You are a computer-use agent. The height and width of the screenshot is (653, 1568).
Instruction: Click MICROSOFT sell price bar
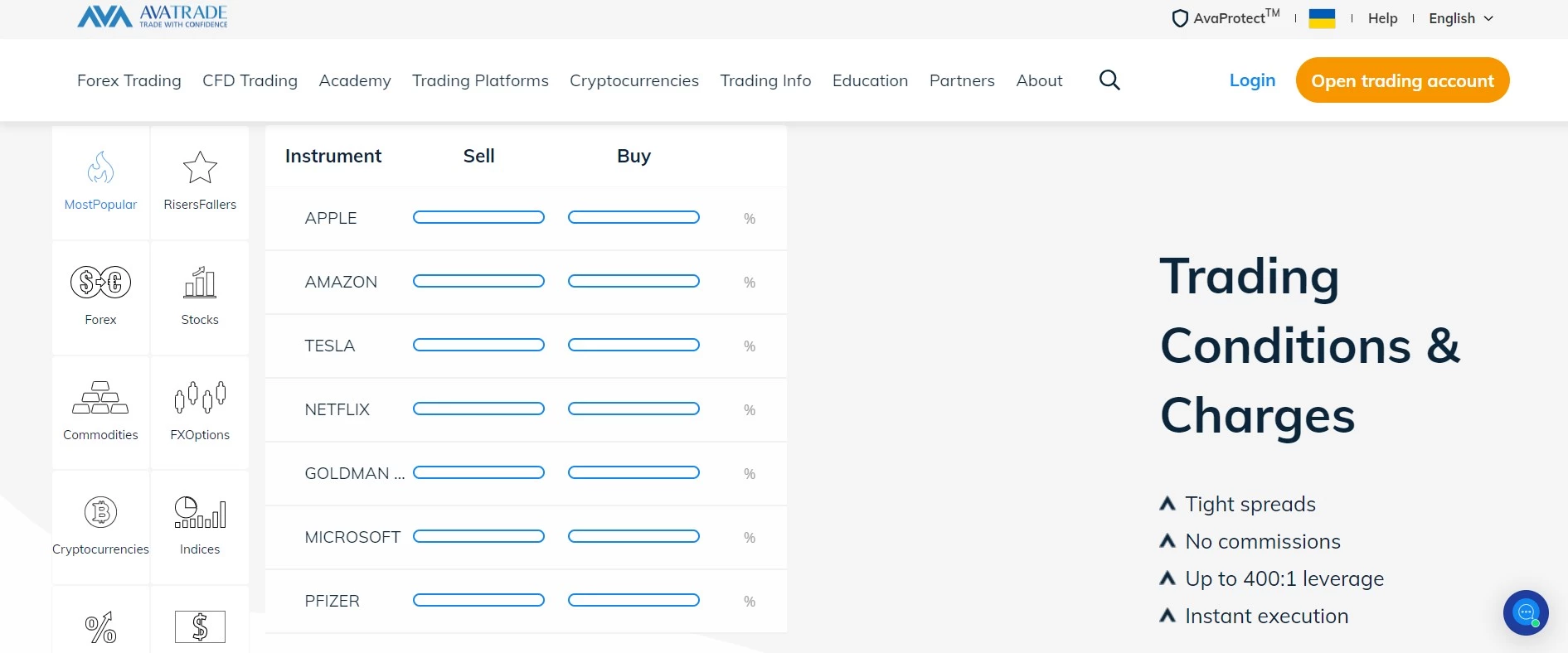pos(478,536)
